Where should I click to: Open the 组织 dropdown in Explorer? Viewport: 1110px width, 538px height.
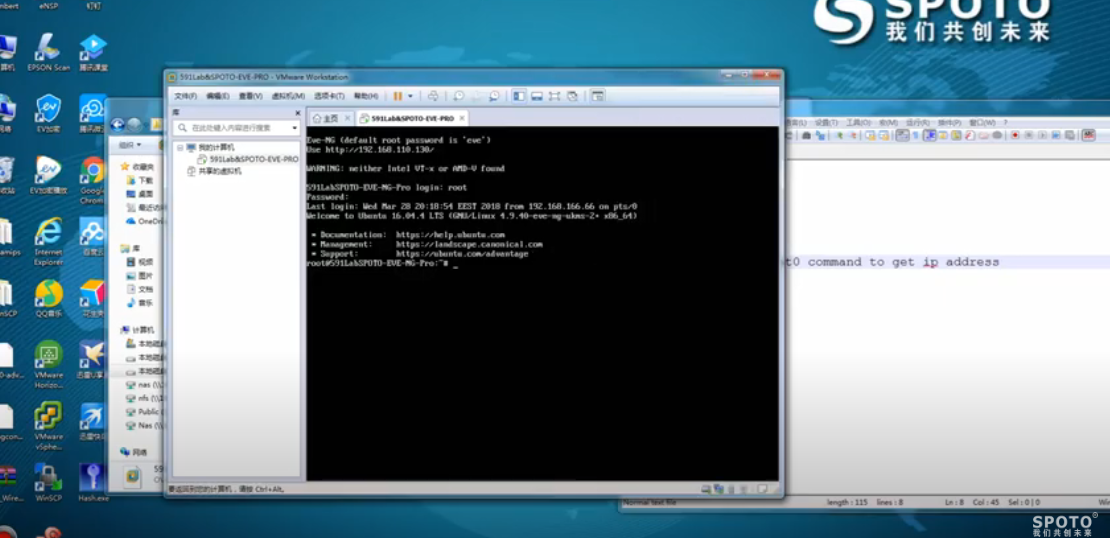point(130,145)
